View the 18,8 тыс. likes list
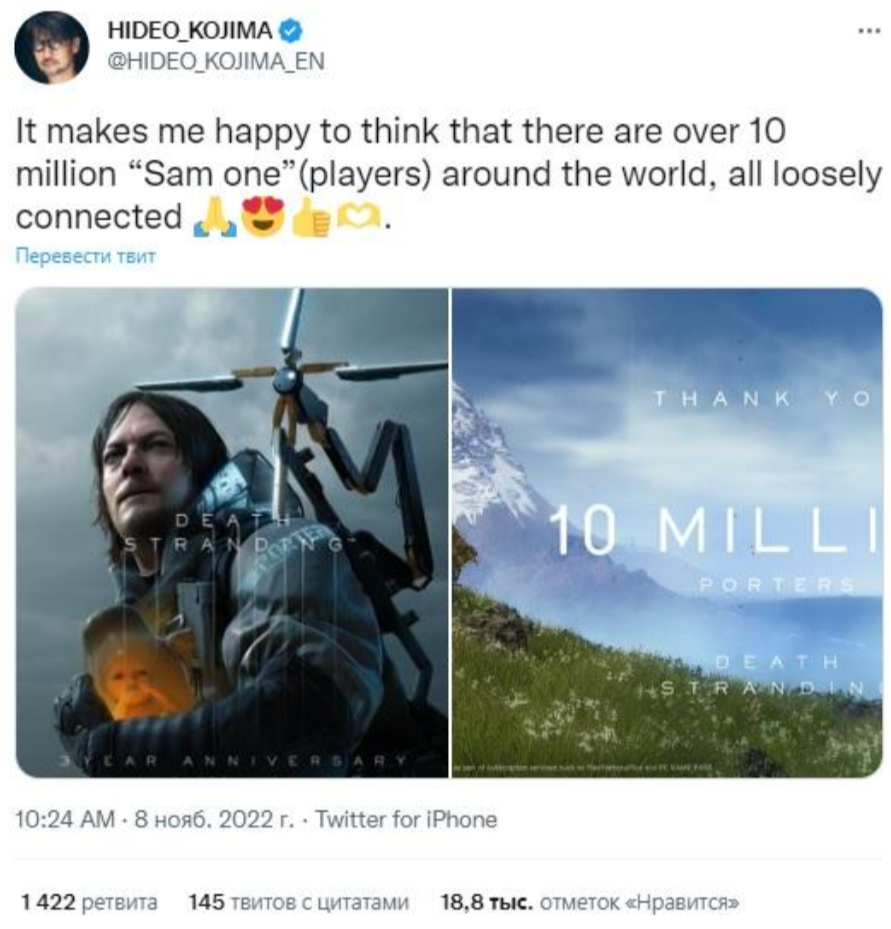The width and height of the screenshot is (891, 929). click(590, 902)
